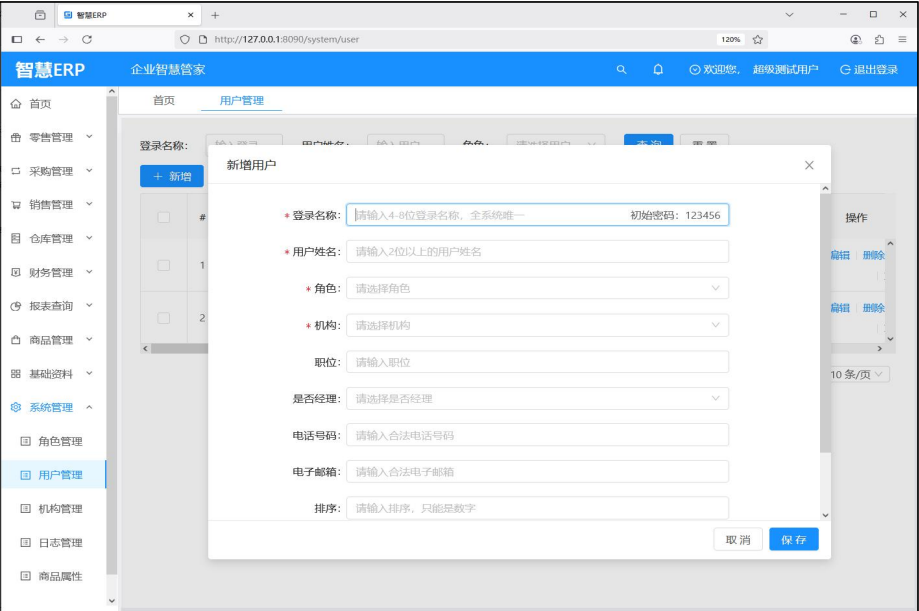Screen dimensions: 919x611
Task: Focus the 排序 input field
Action: (537, 508)
